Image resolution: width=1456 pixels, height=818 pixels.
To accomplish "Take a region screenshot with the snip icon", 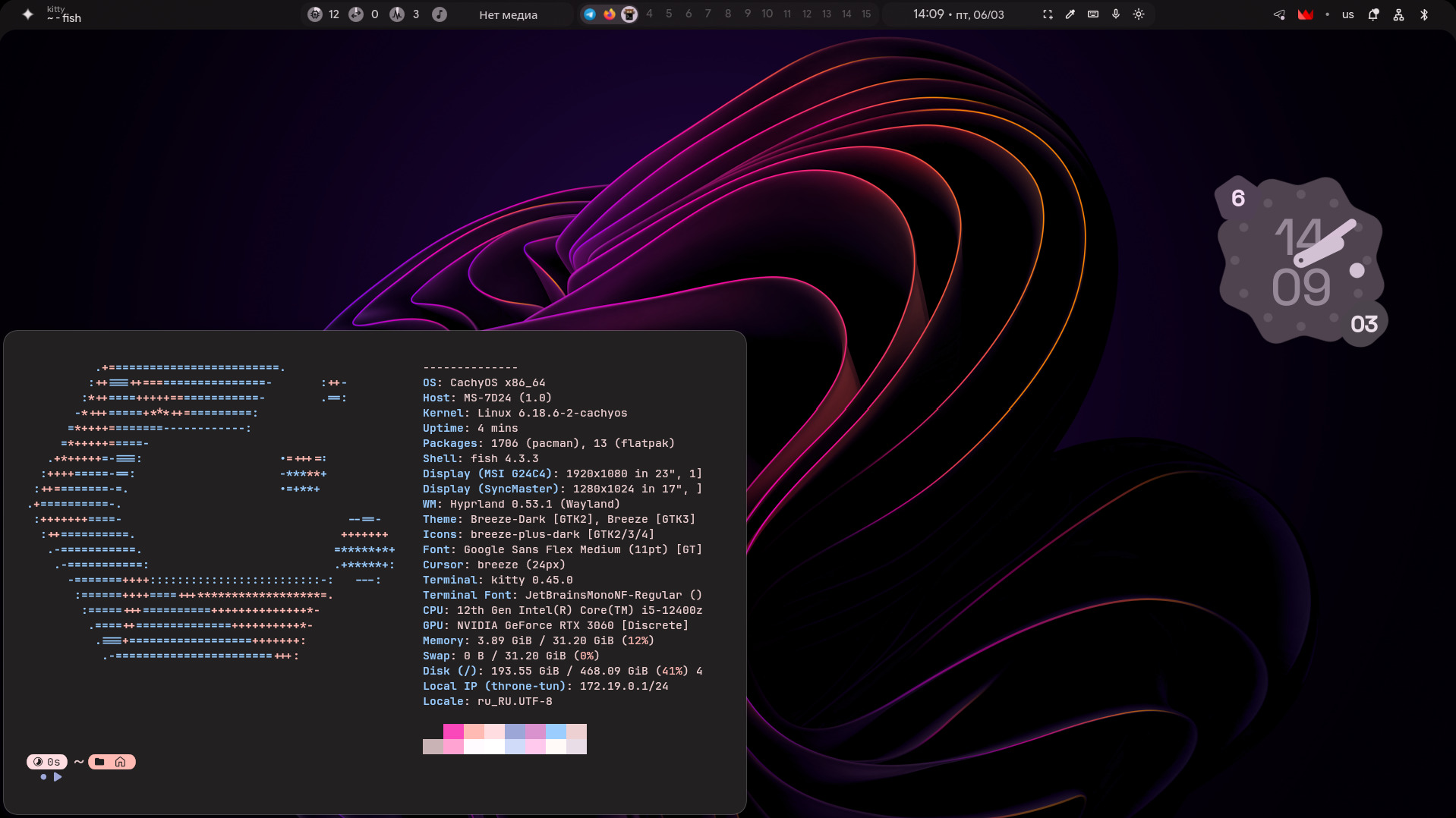I will (x=1048, y=14).
